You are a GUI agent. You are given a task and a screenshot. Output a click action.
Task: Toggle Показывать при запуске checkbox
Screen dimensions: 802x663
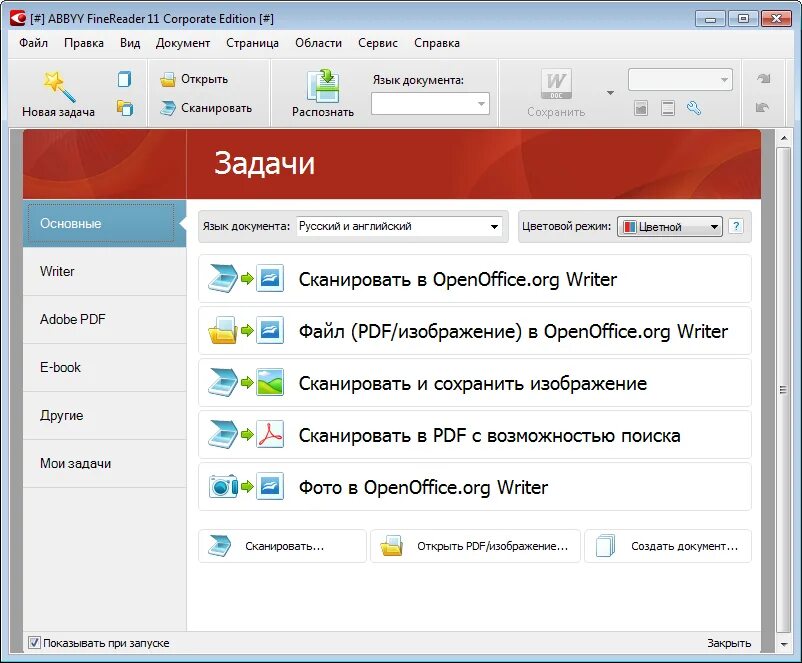pyautogui.click(x=34, y=643)
